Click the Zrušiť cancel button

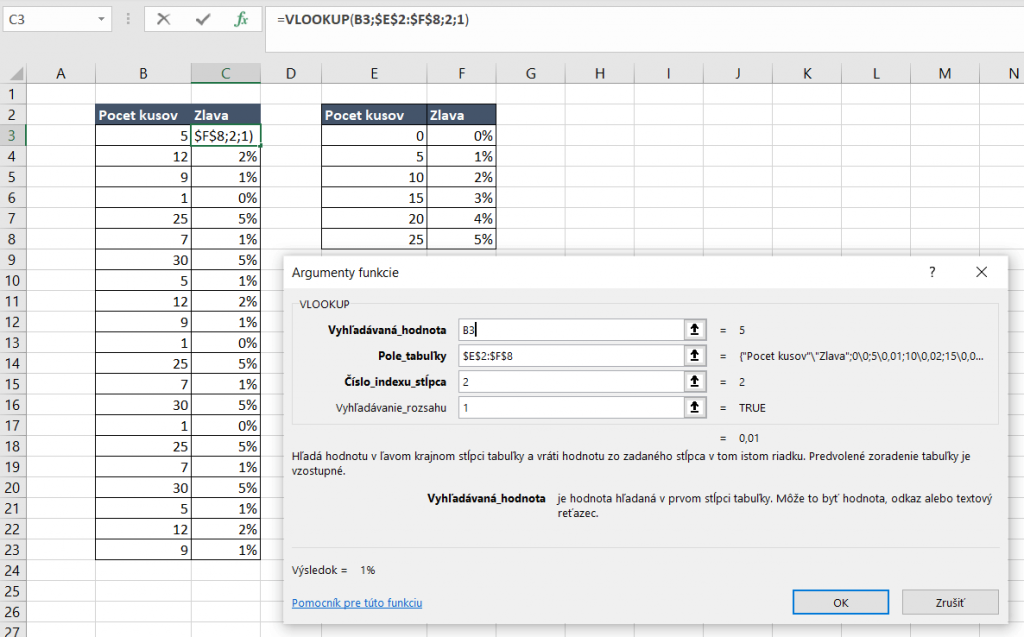point(950,602)
